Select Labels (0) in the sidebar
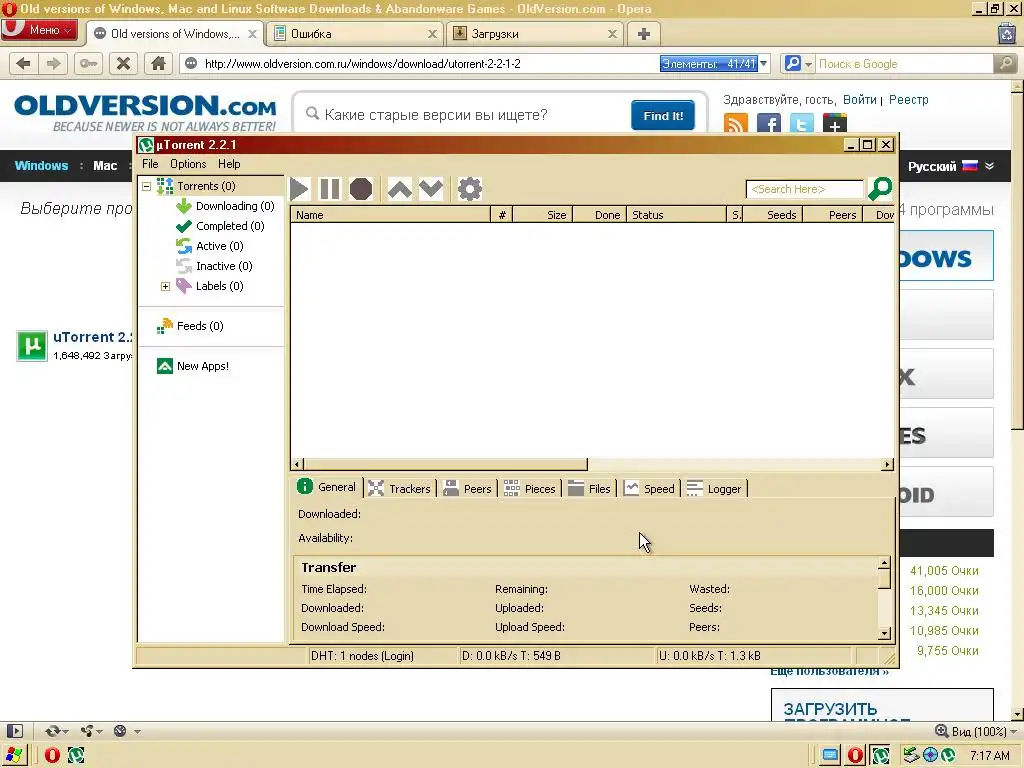This screenshot has height=768, width=1024. tap(210, 286)
